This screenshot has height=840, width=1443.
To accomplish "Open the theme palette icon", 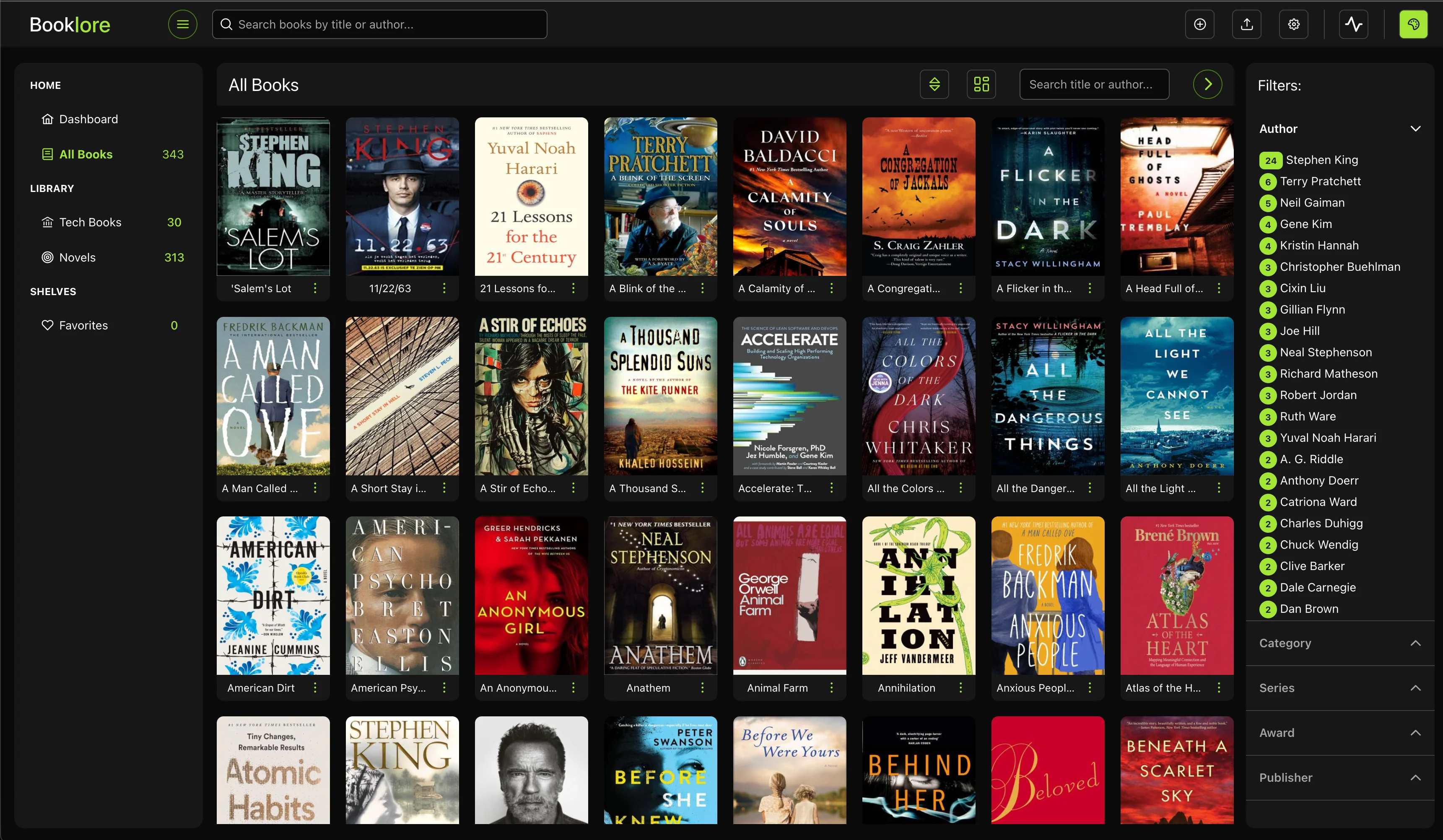I will point(1413,24).
